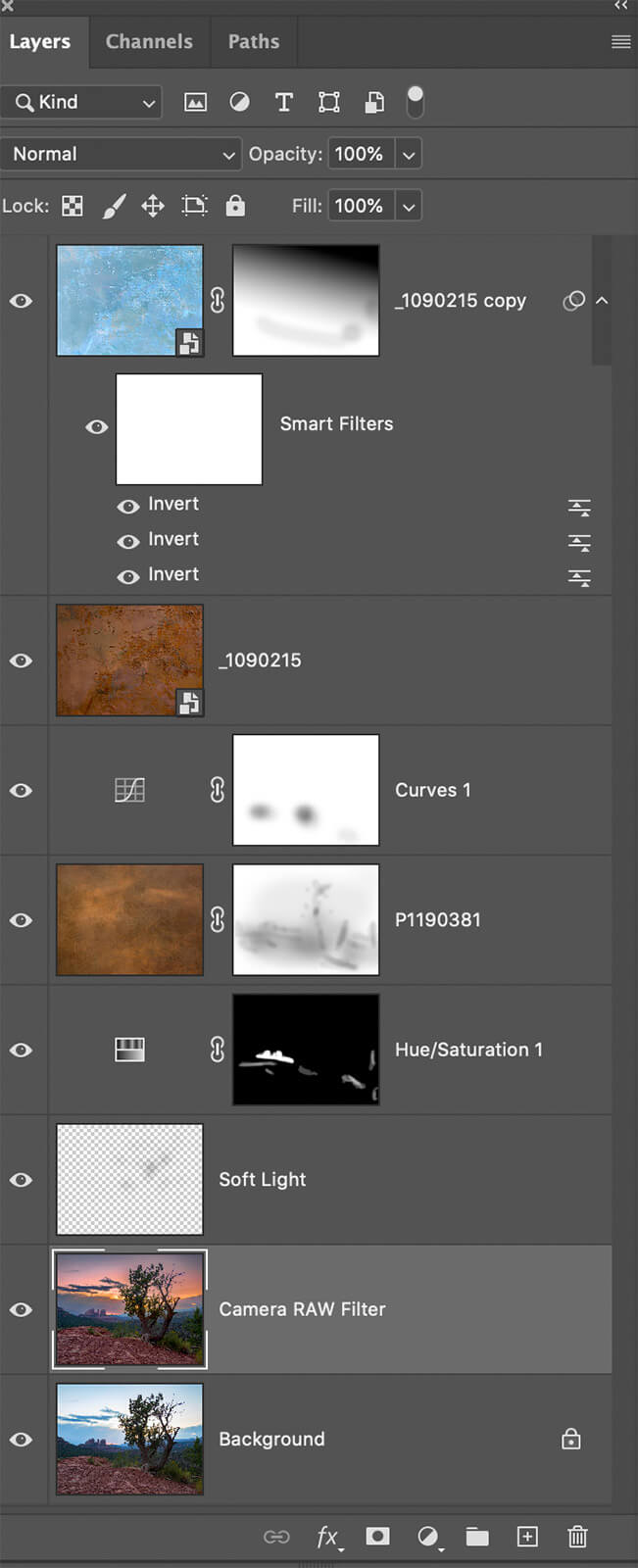The width and height of the screenshot is (638, 1568).
Task: Delete layer using trash icon
Action: coord(577,1536)
